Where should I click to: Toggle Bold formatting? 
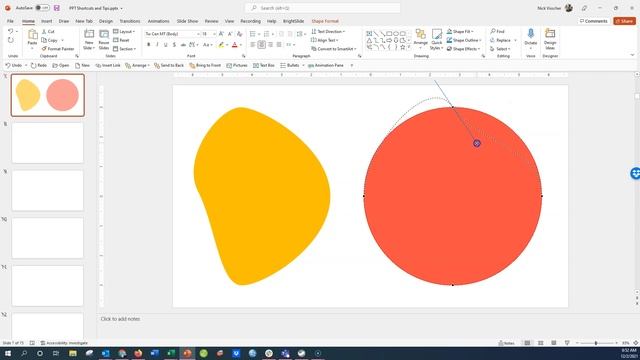tap(149, 44)
